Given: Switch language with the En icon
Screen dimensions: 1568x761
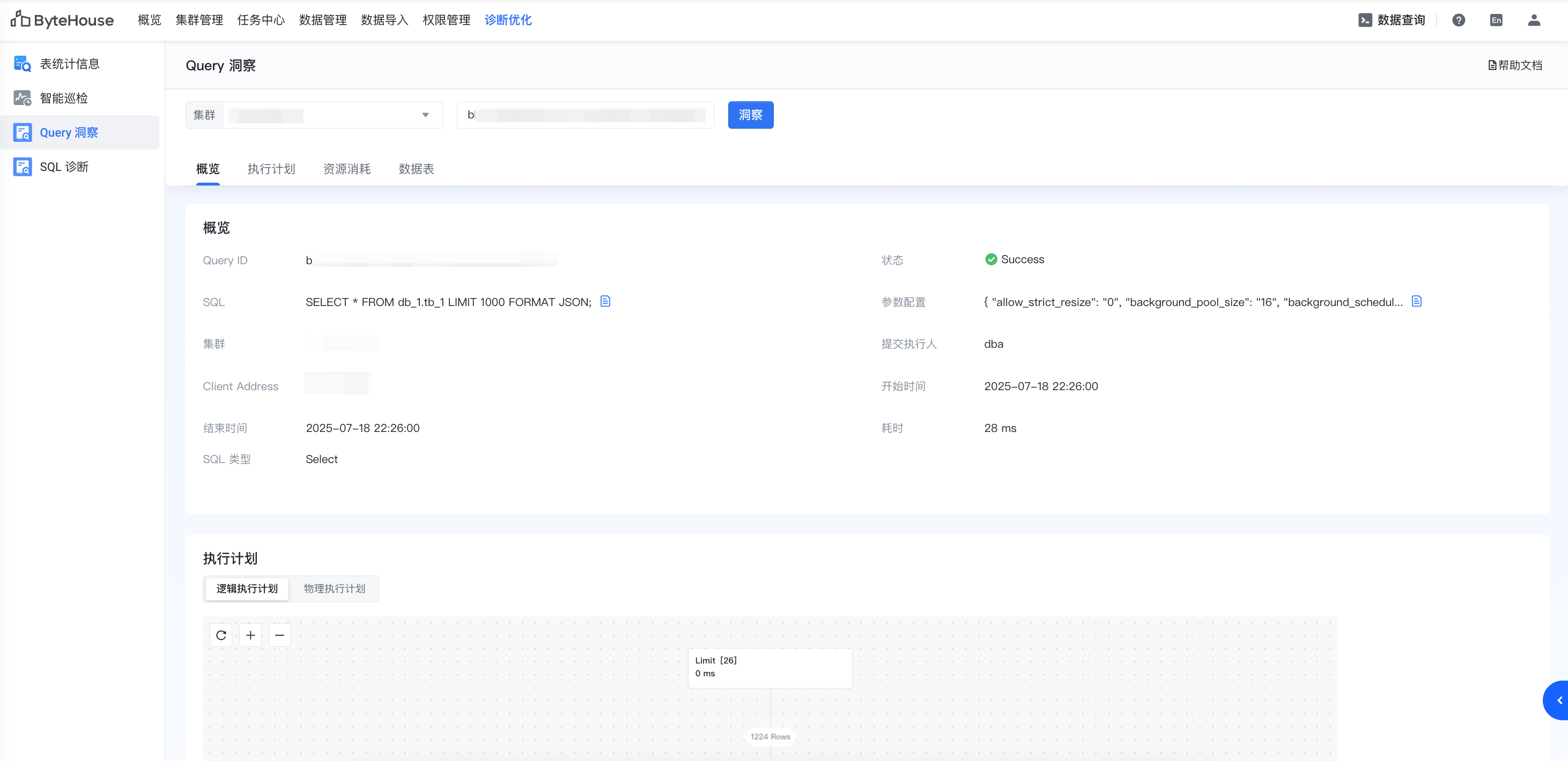Looking at the screenshot, I should click(x=1496, y=20).
